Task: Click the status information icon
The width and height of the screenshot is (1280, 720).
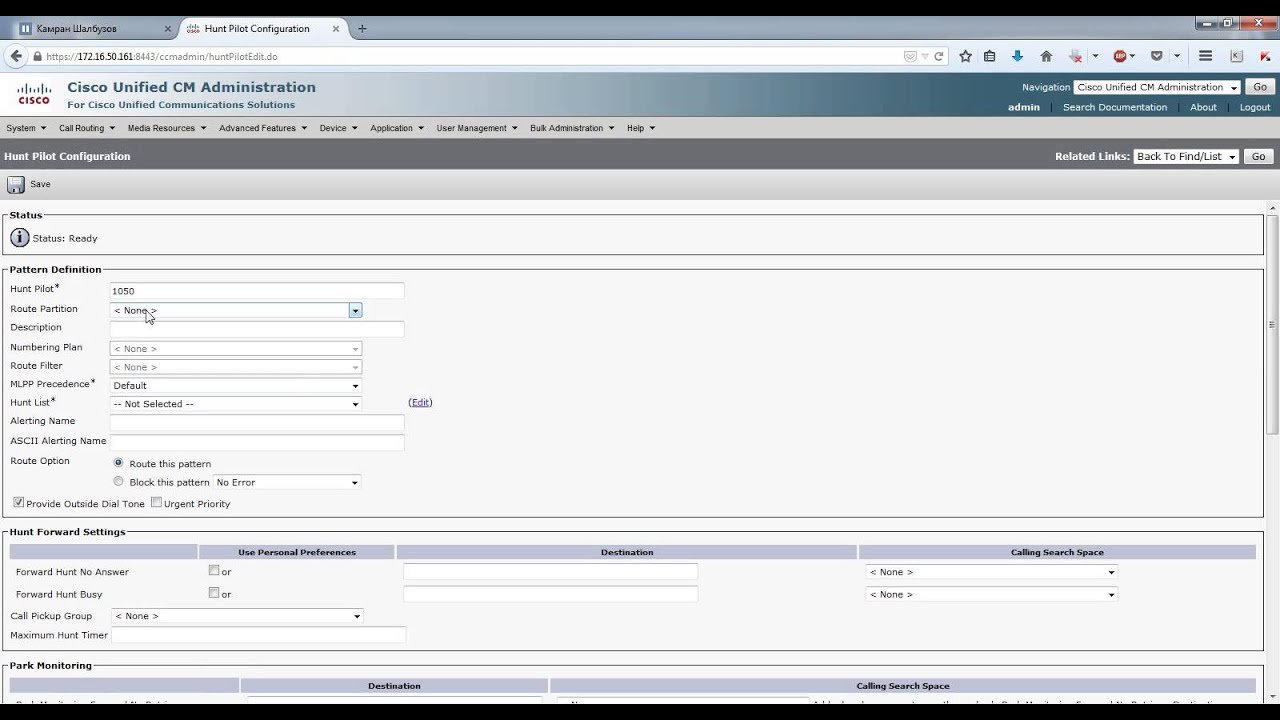Action: (x=20, y=238)
